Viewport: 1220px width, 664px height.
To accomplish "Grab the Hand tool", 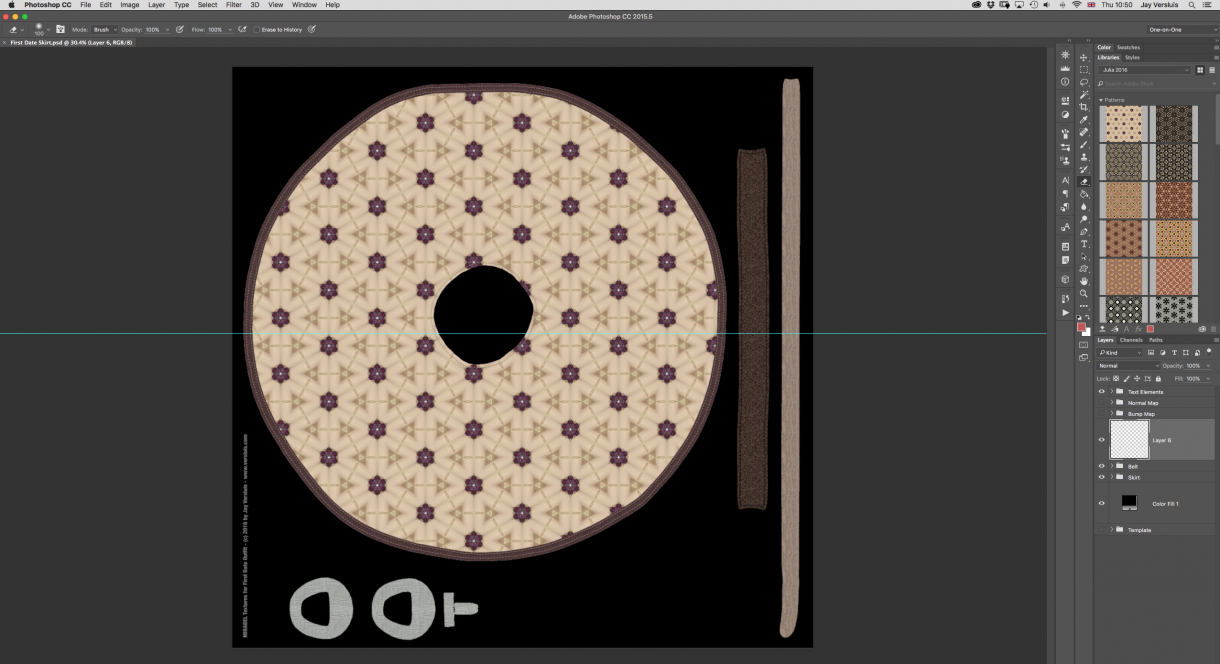I will (1083, 282).
